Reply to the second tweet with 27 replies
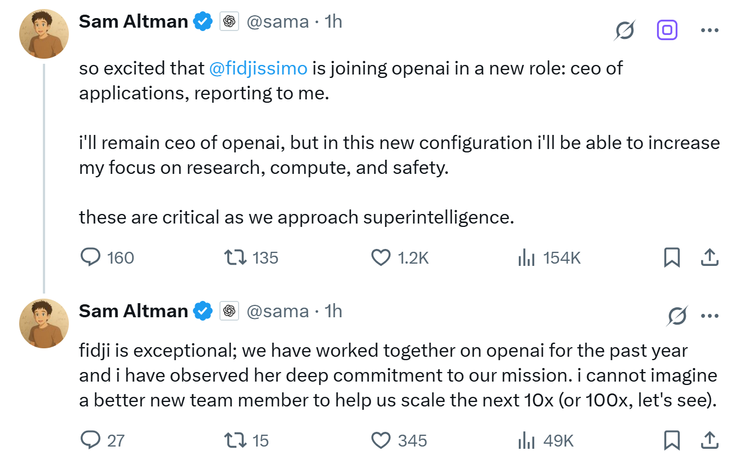The height and width of the screenshot is (455, 740). pos(91,440)
